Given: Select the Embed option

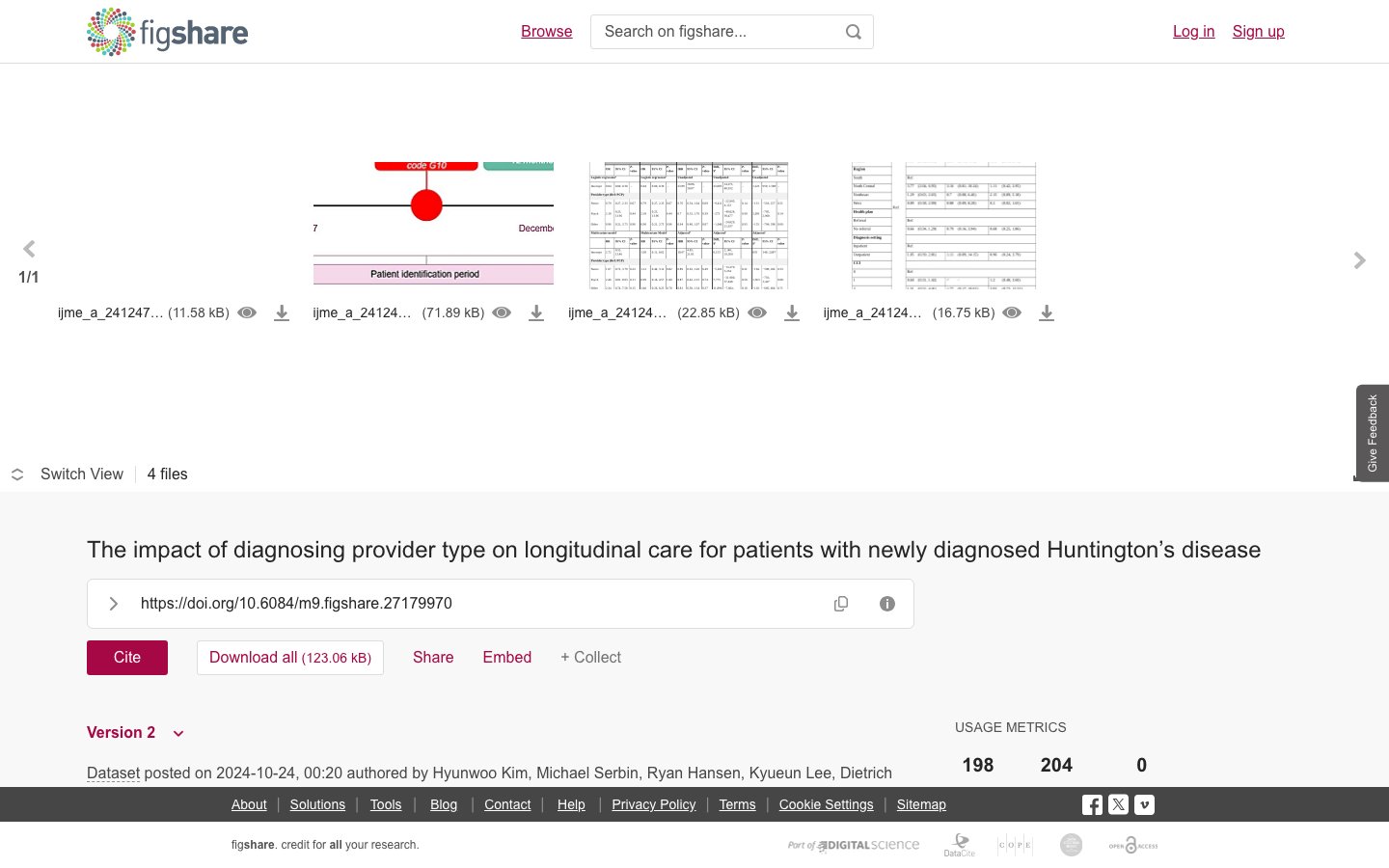Looking at the screenshot, I should (507, 658).
